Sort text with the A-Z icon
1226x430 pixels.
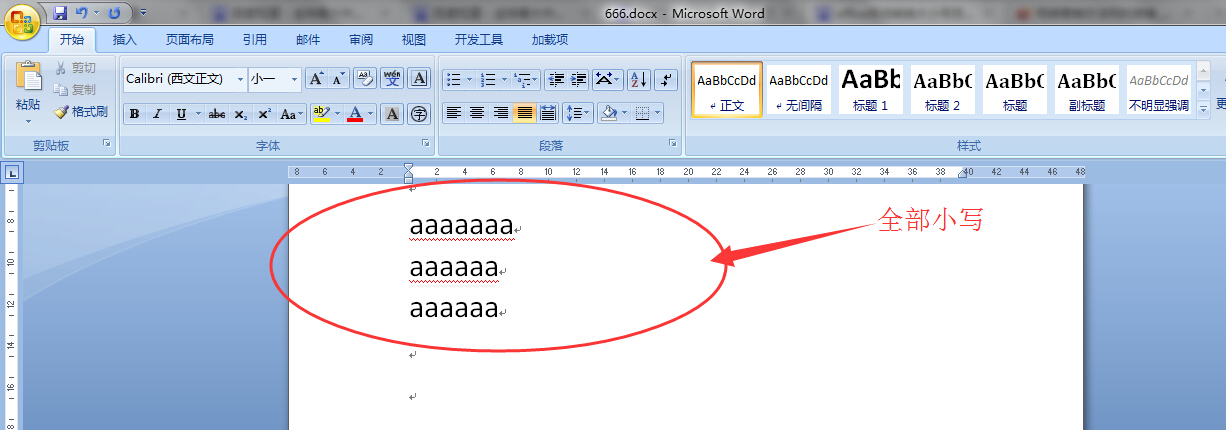pyautogui.click(x=639, y=79)
